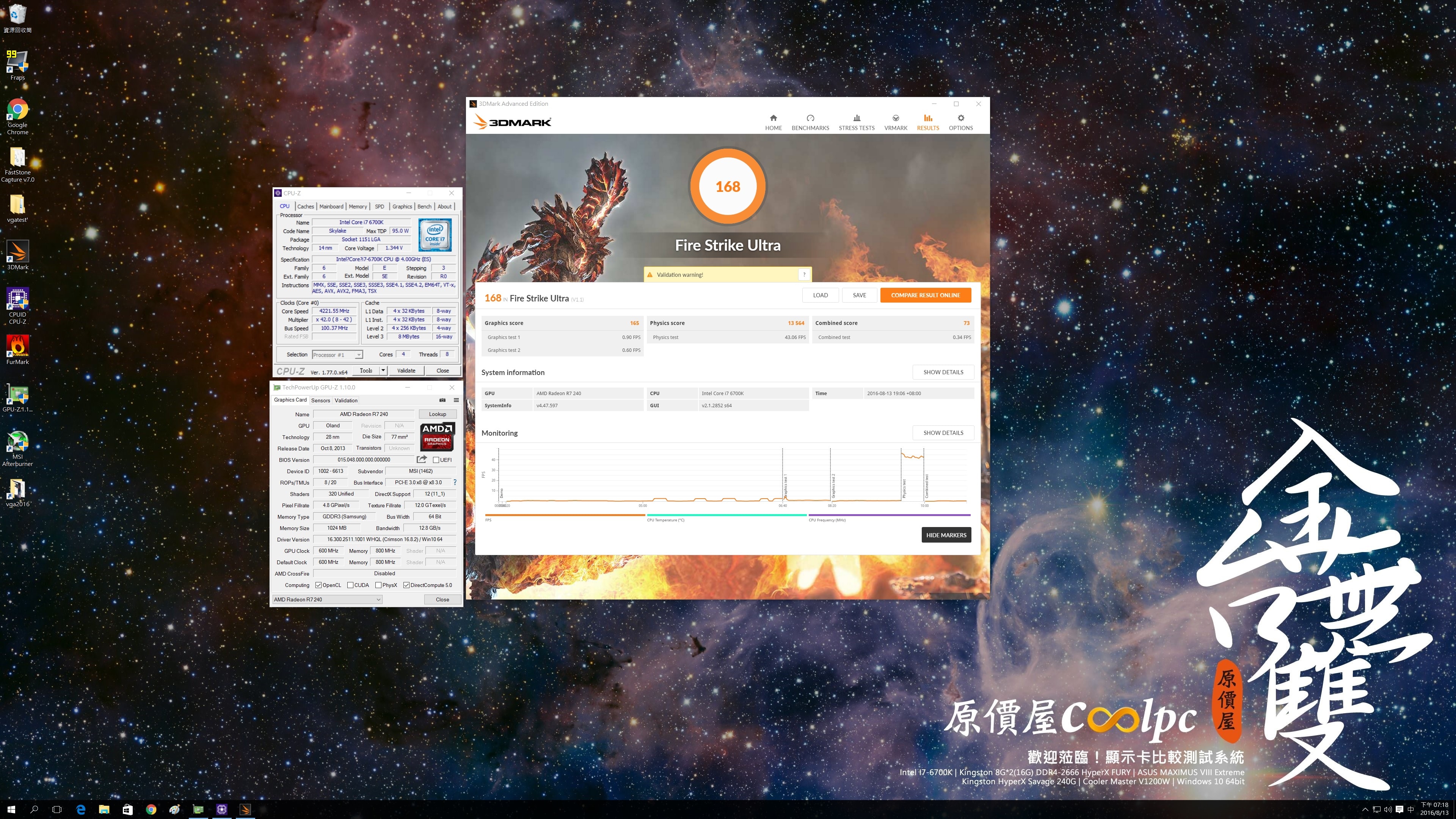Open Google Chrome desktop shortcut
Image resolution: width=1456 pixels, height=819 pixels.
tap(17, 117)
